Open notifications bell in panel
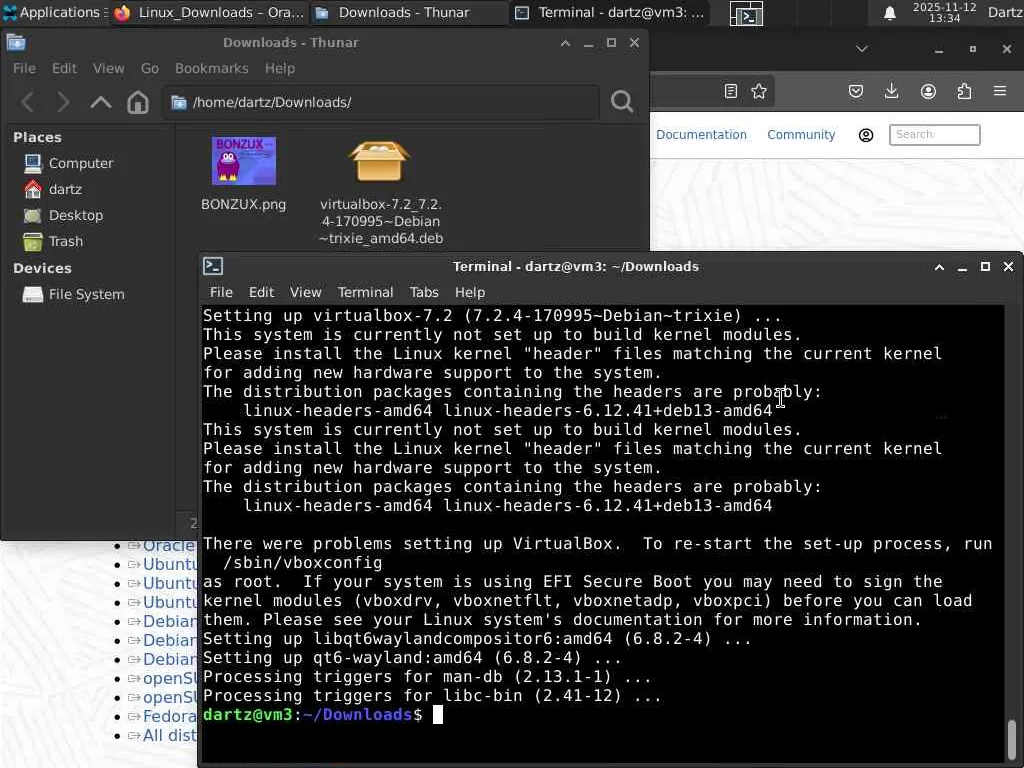The image size is (1024, 768). click(x=889, y=13)
